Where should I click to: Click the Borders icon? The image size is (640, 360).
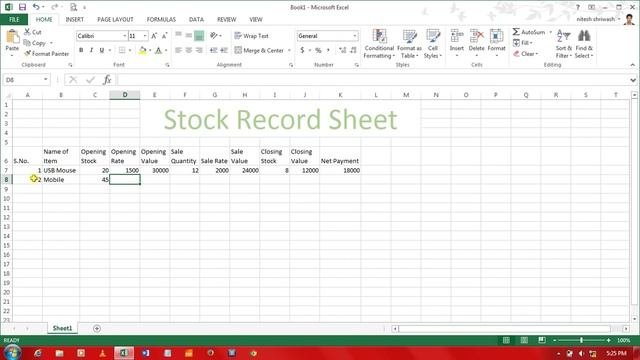(x=122, y=50)
